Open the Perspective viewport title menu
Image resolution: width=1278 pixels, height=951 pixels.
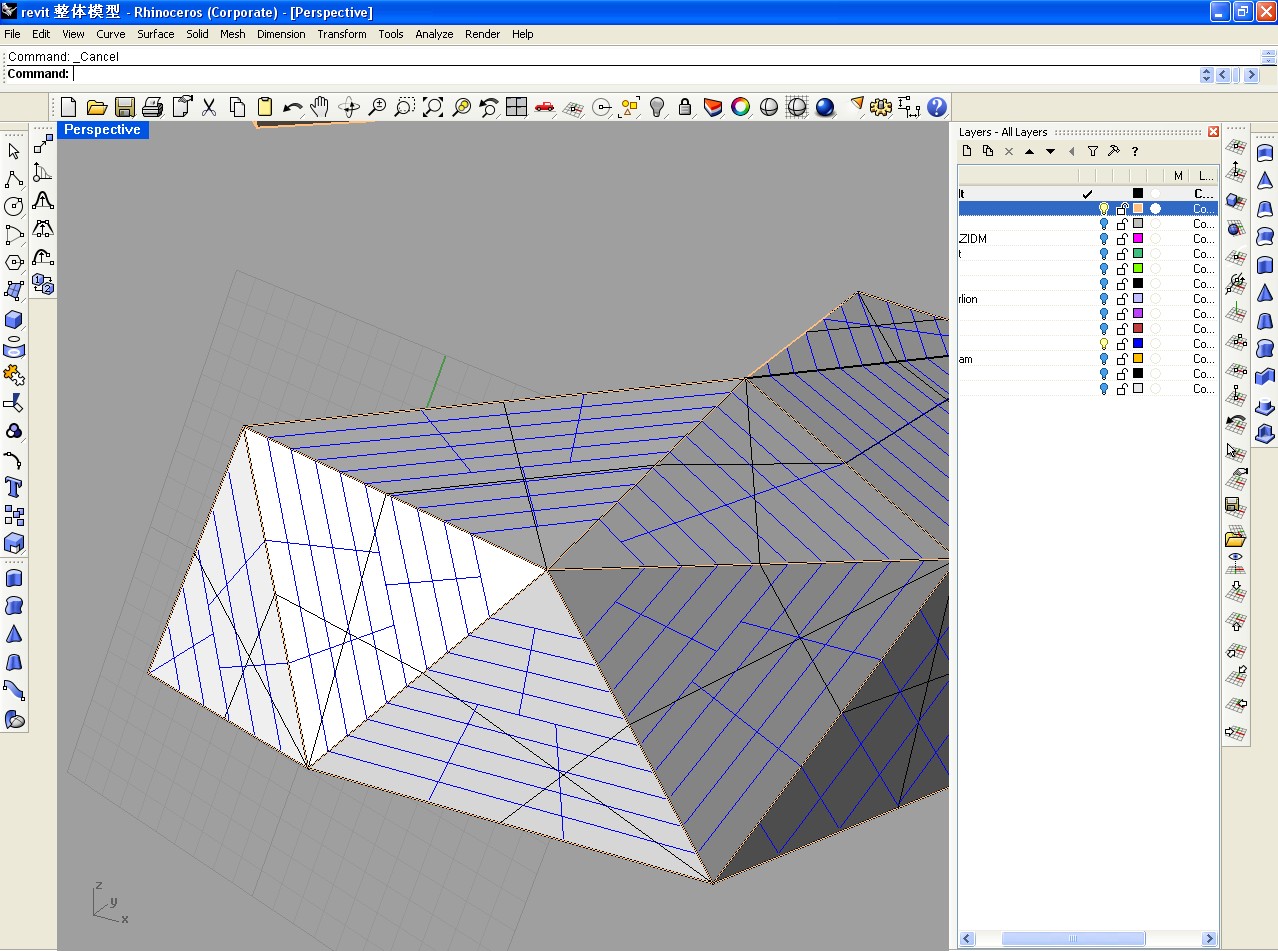pos(102,130)
